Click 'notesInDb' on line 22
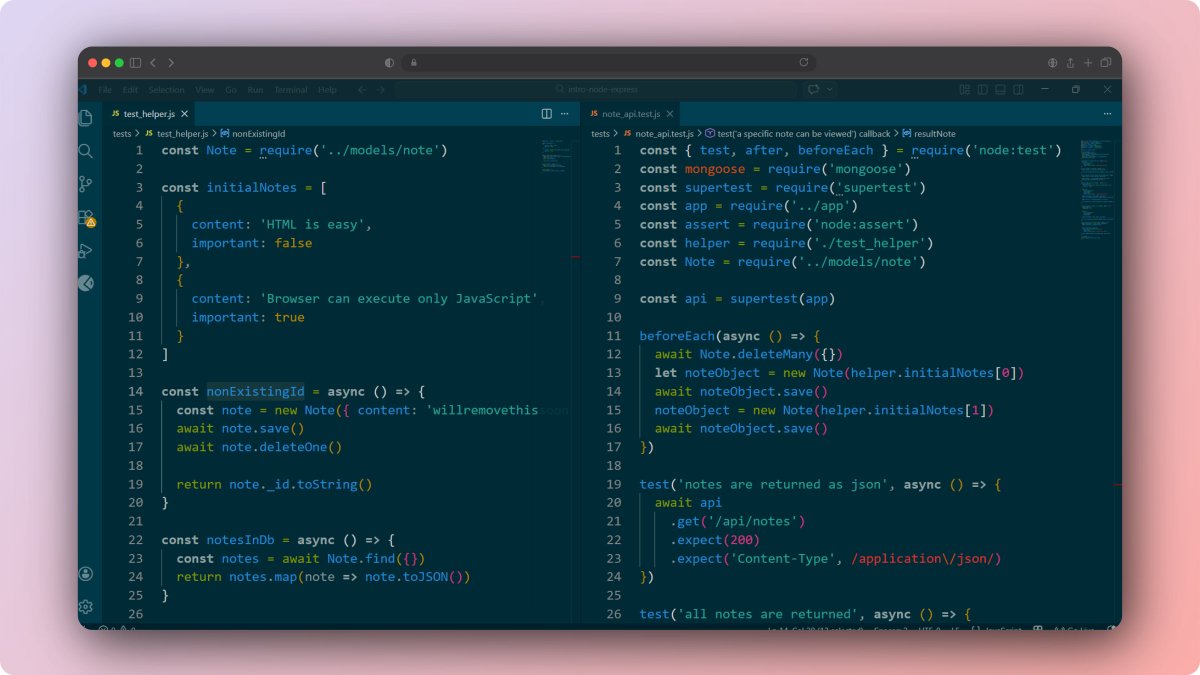The image size is (1200, 675). [x=240, y=539]
